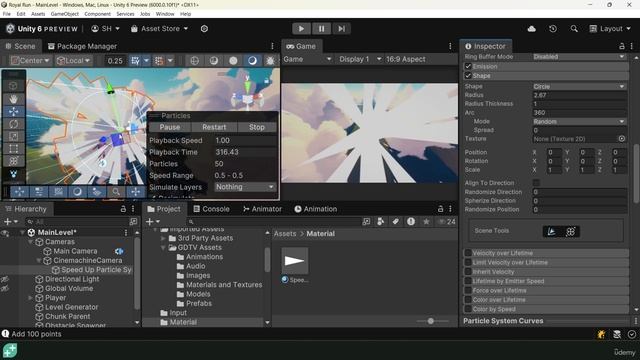This screenshot has width=640, height=360.
Task: Open the SH account dropdown button
Action: (x=105, y=29)
